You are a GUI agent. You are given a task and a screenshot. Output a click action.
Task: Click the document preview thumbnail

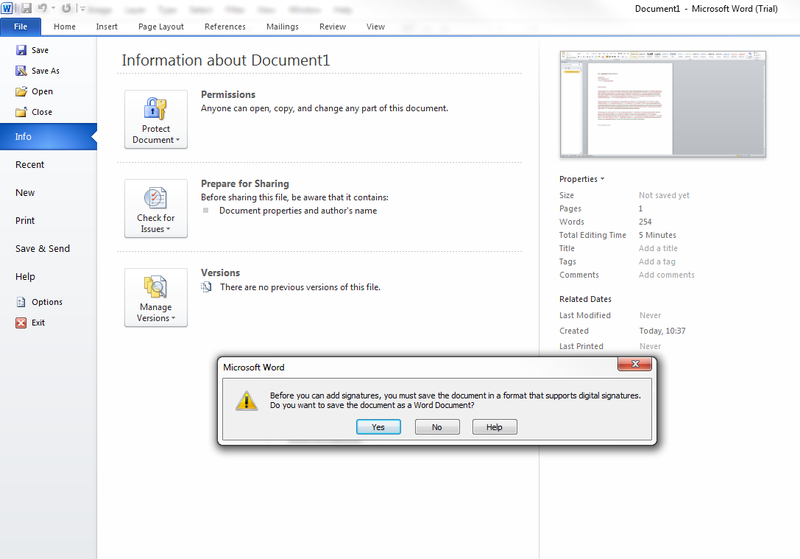pyautogui.click(x=662, y=103)
